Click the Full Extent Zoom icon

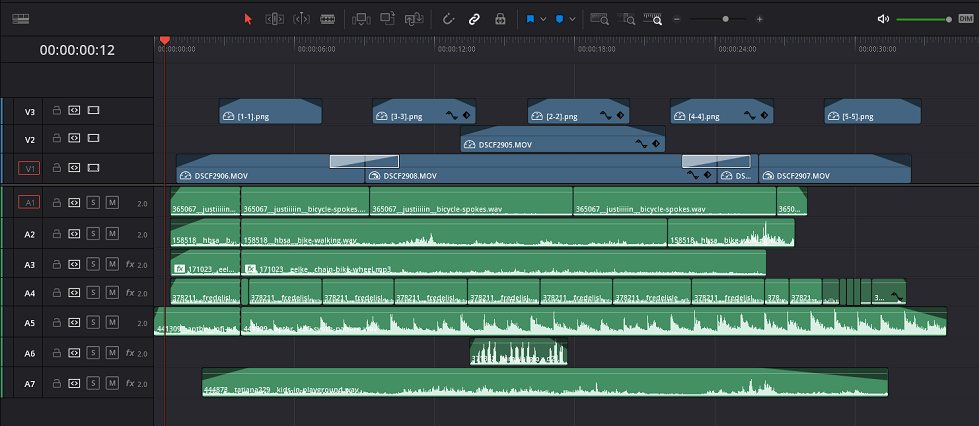tap(599, 19)
